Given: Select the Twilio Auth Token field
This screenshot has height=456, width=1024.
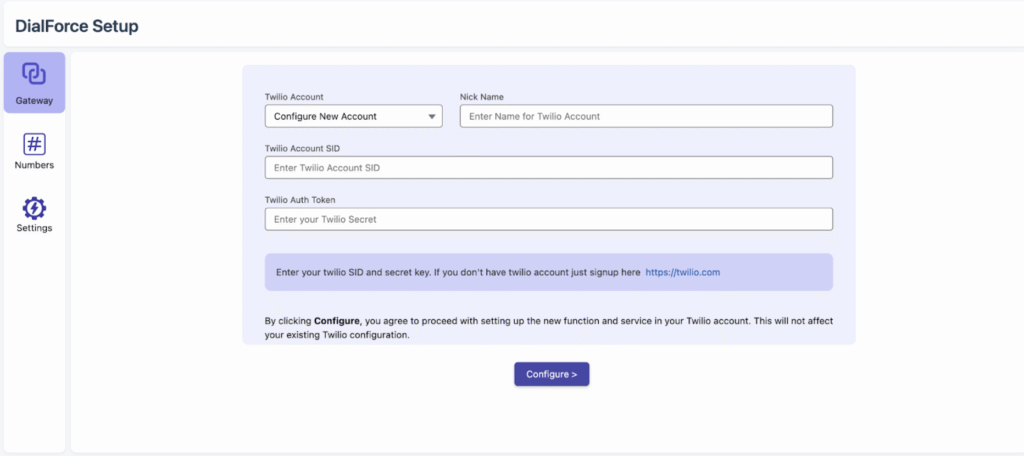Looking at the screenshot, I should 548,219.
